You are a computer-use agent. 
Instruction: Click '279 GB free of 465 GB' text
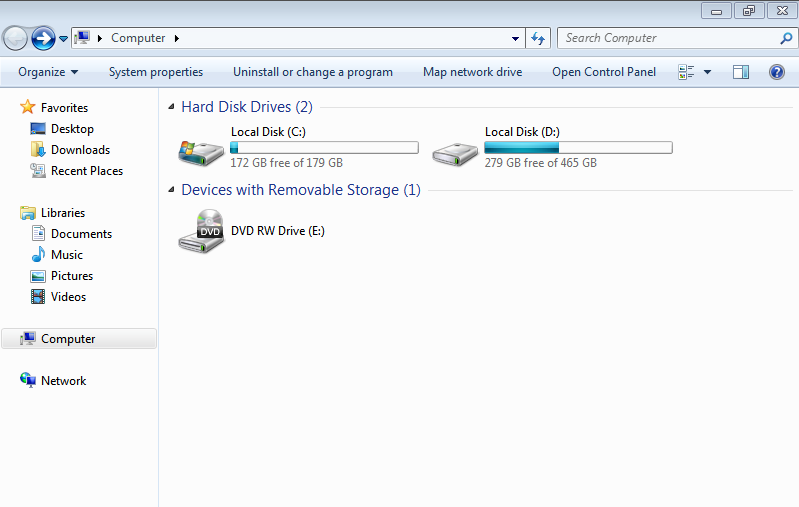pyautogui.click(x=541, y=163)
